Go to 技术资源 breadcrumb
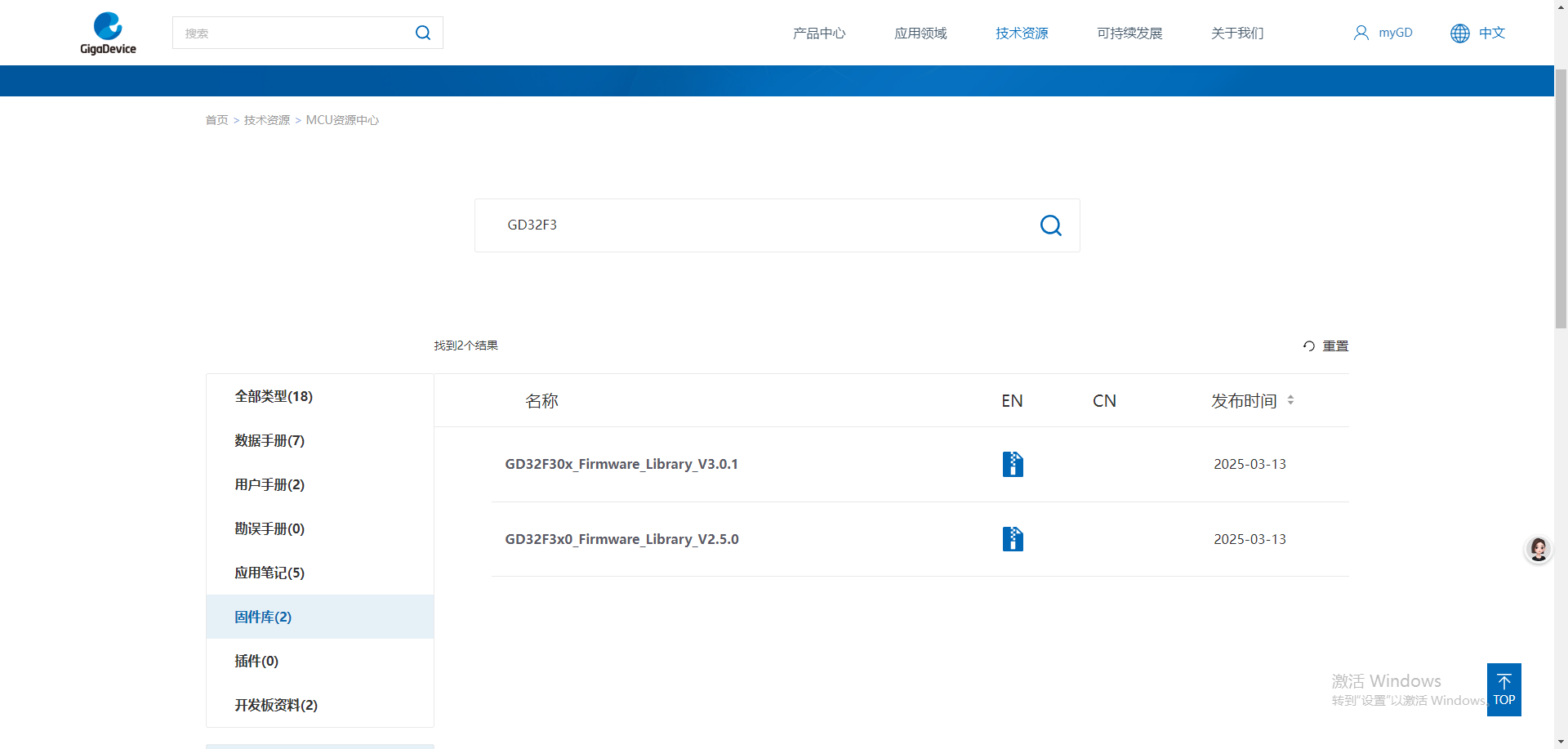Screen dimensions: 1568x749 [267, 120]
